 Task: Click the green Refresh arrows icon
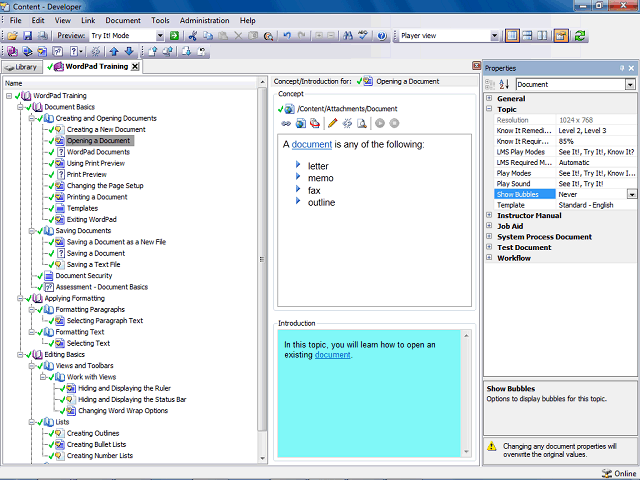(580, 36)
